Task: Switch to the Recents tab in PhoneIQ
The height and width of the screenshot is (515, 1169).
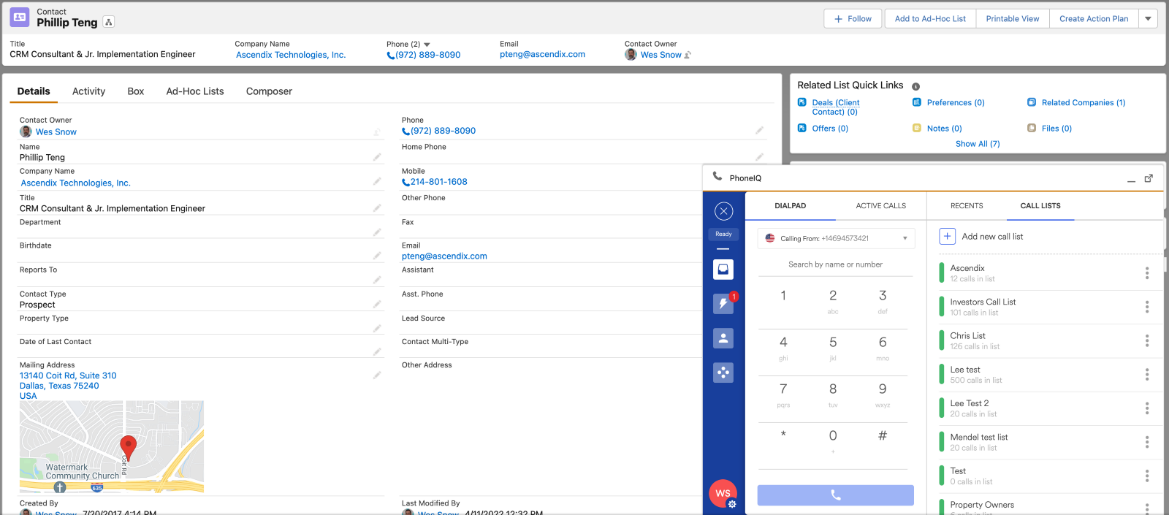Action: (966, 205)
